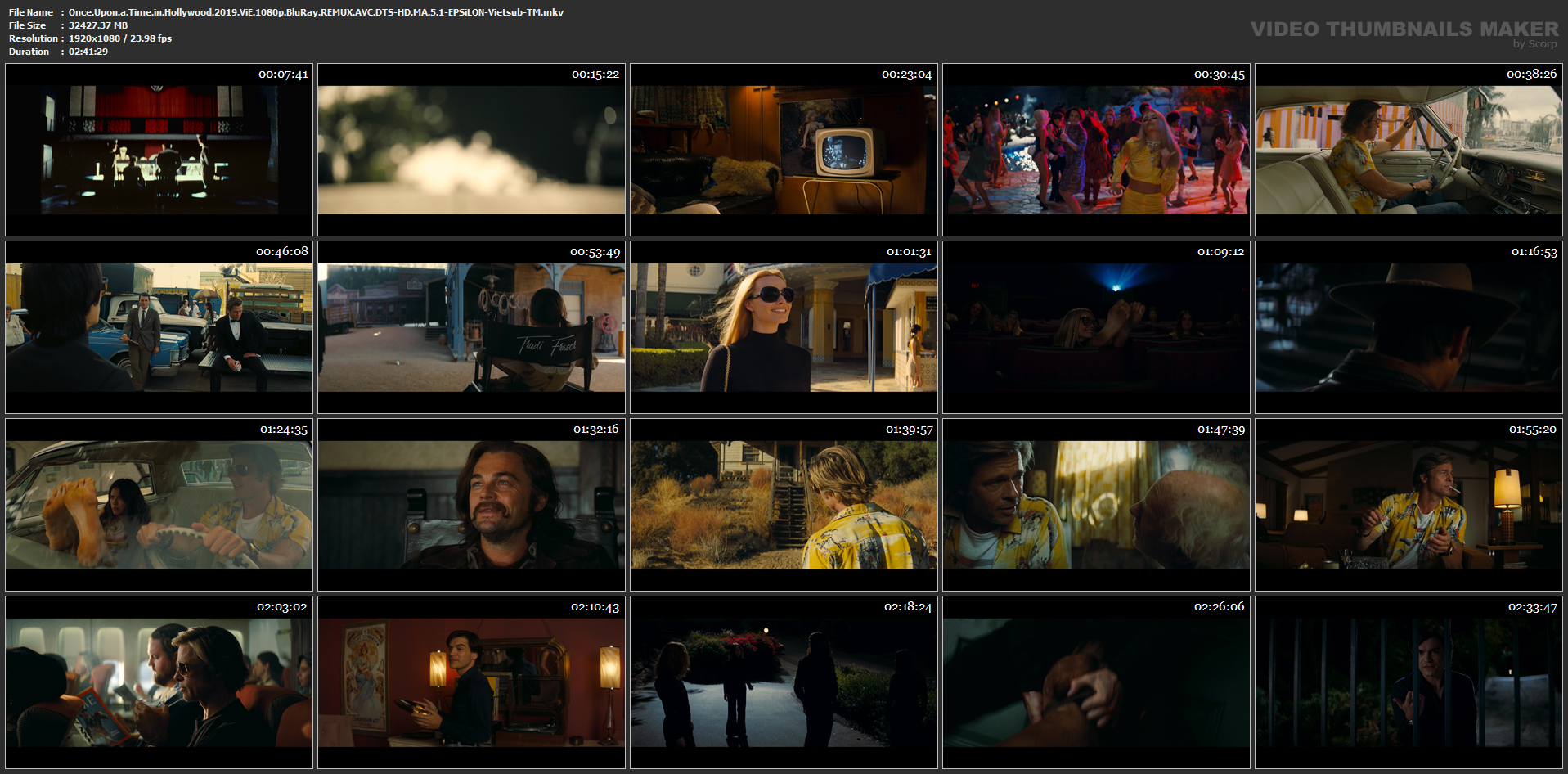Screen dimensions: 1568x774
Task: Select the thumbnail at 01:55:20
Action: pyautogui.click(x=1409, y=505)
